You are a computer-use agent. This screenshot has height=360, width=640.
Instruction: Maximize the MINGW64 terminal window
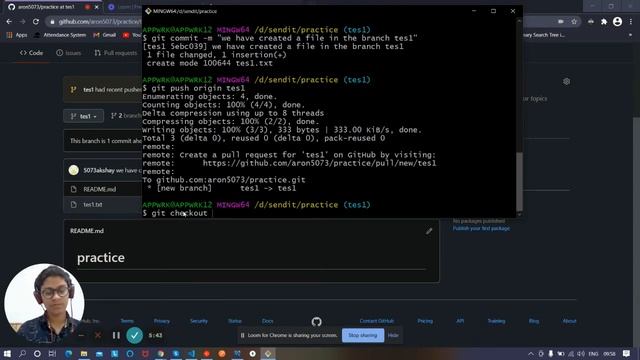[x=493, y=11]
